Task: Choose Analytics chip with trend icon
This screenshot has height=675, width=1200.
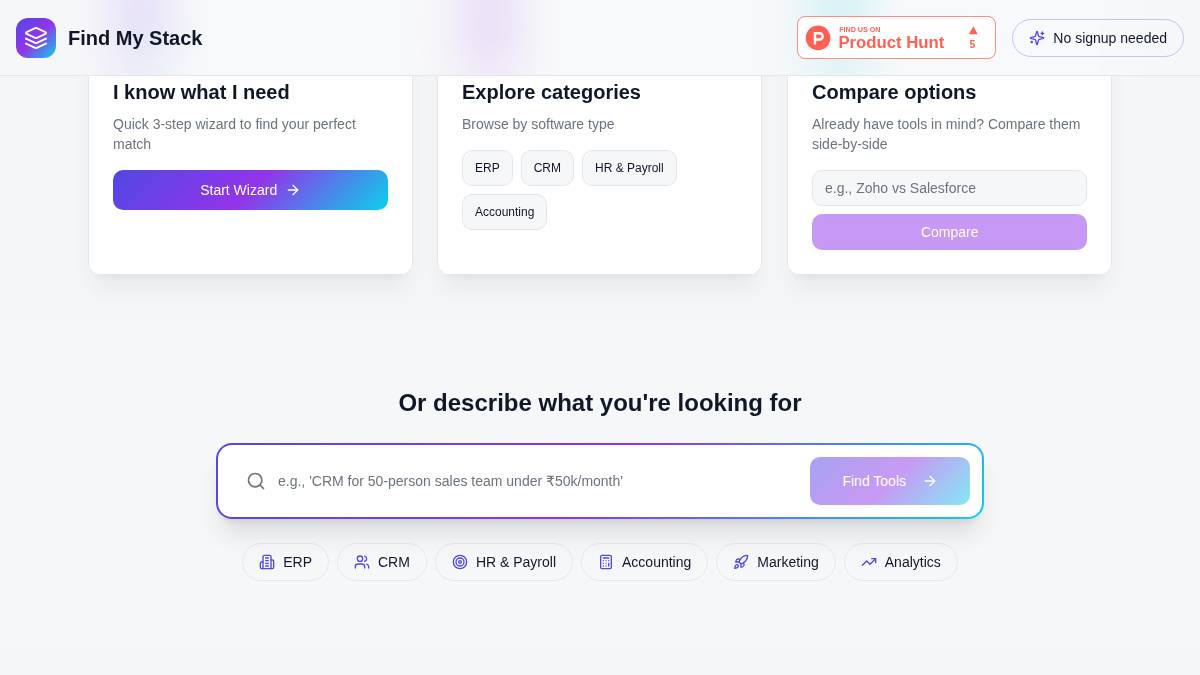Action: 901,562
